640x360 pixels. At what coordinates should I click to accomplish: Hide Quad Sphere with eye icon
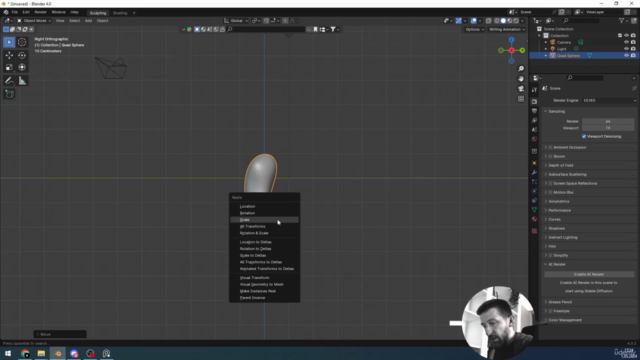626,56
